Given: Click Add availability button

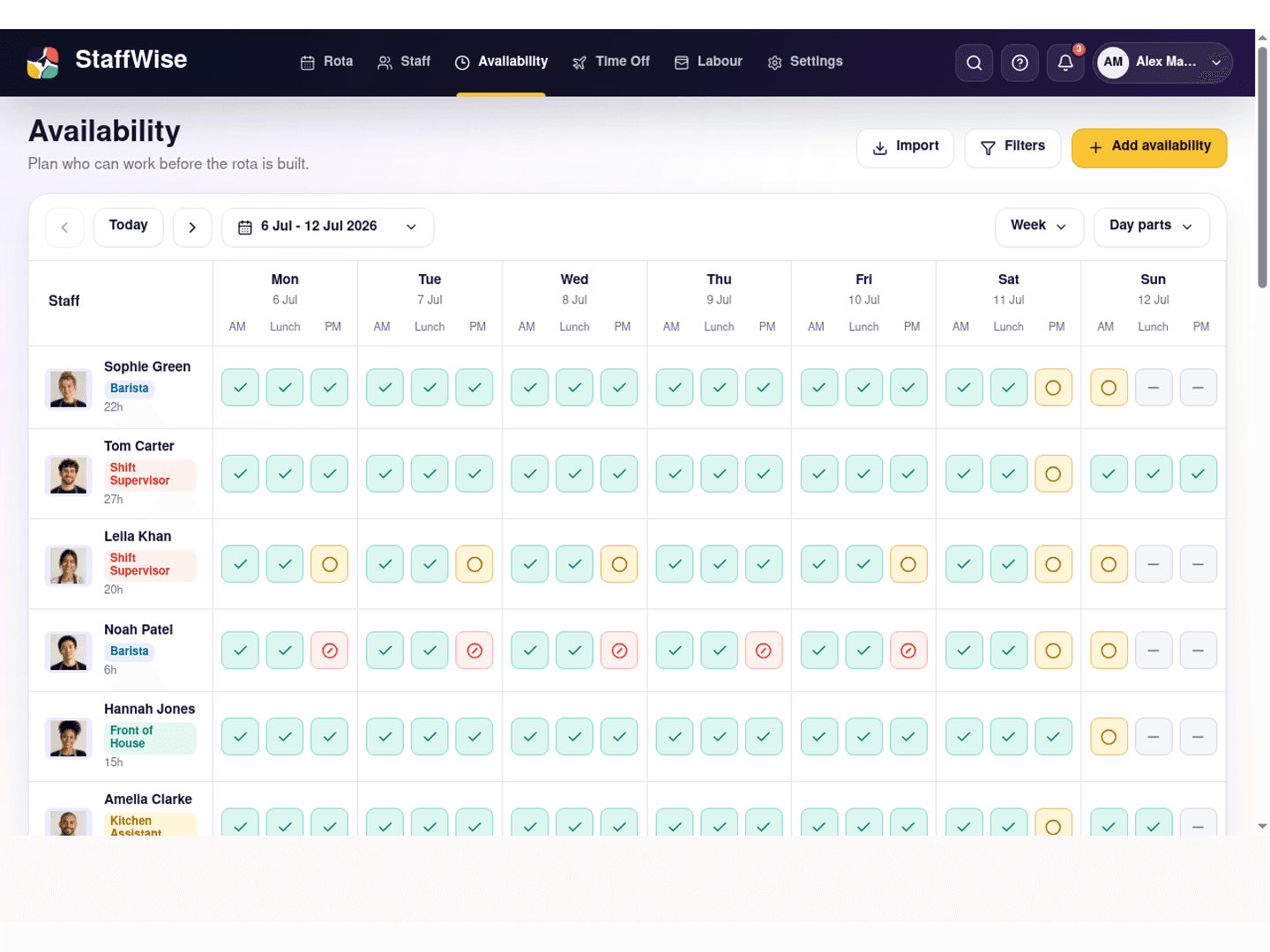Looking at the screenshot, I should click(x=1149, y=147).
